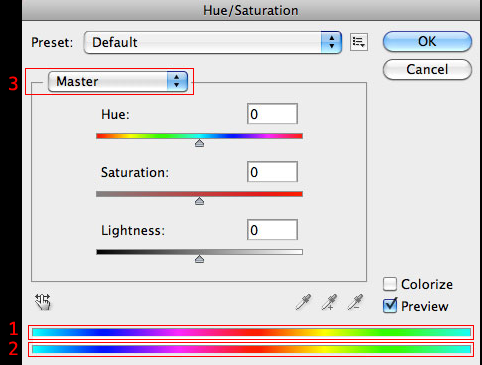
Task: Click the Cancel button
Action: (427, 69)
